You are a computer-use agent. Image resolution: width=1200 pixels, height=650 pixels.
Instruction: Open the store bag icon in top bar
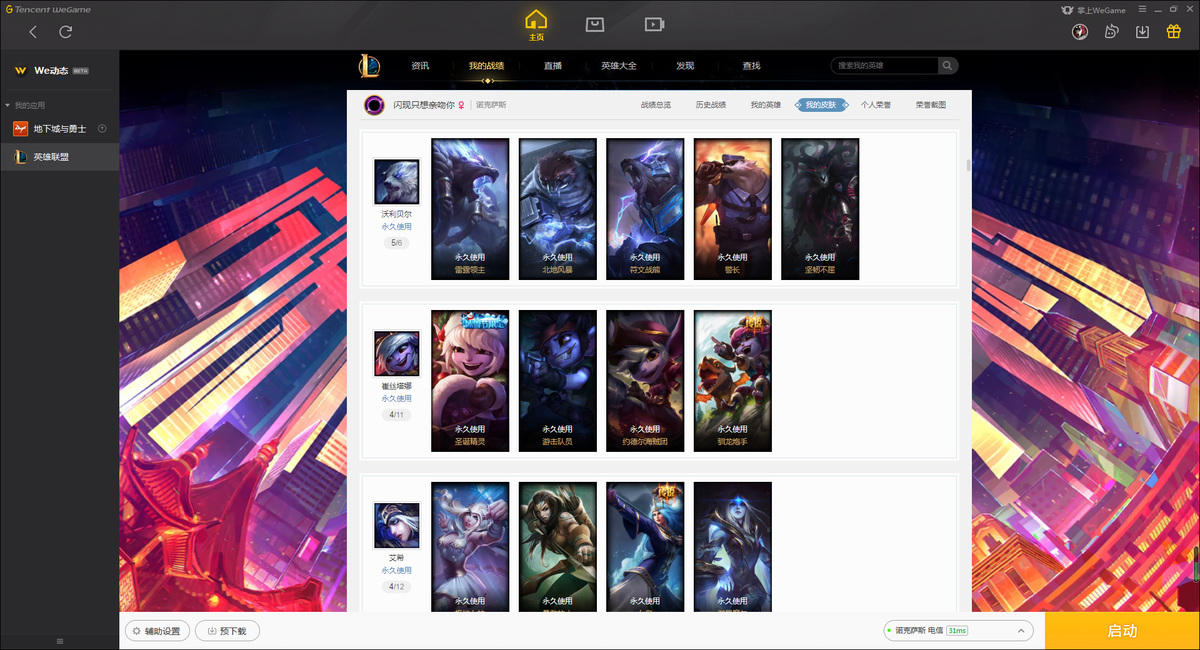(x=595, y=24)
